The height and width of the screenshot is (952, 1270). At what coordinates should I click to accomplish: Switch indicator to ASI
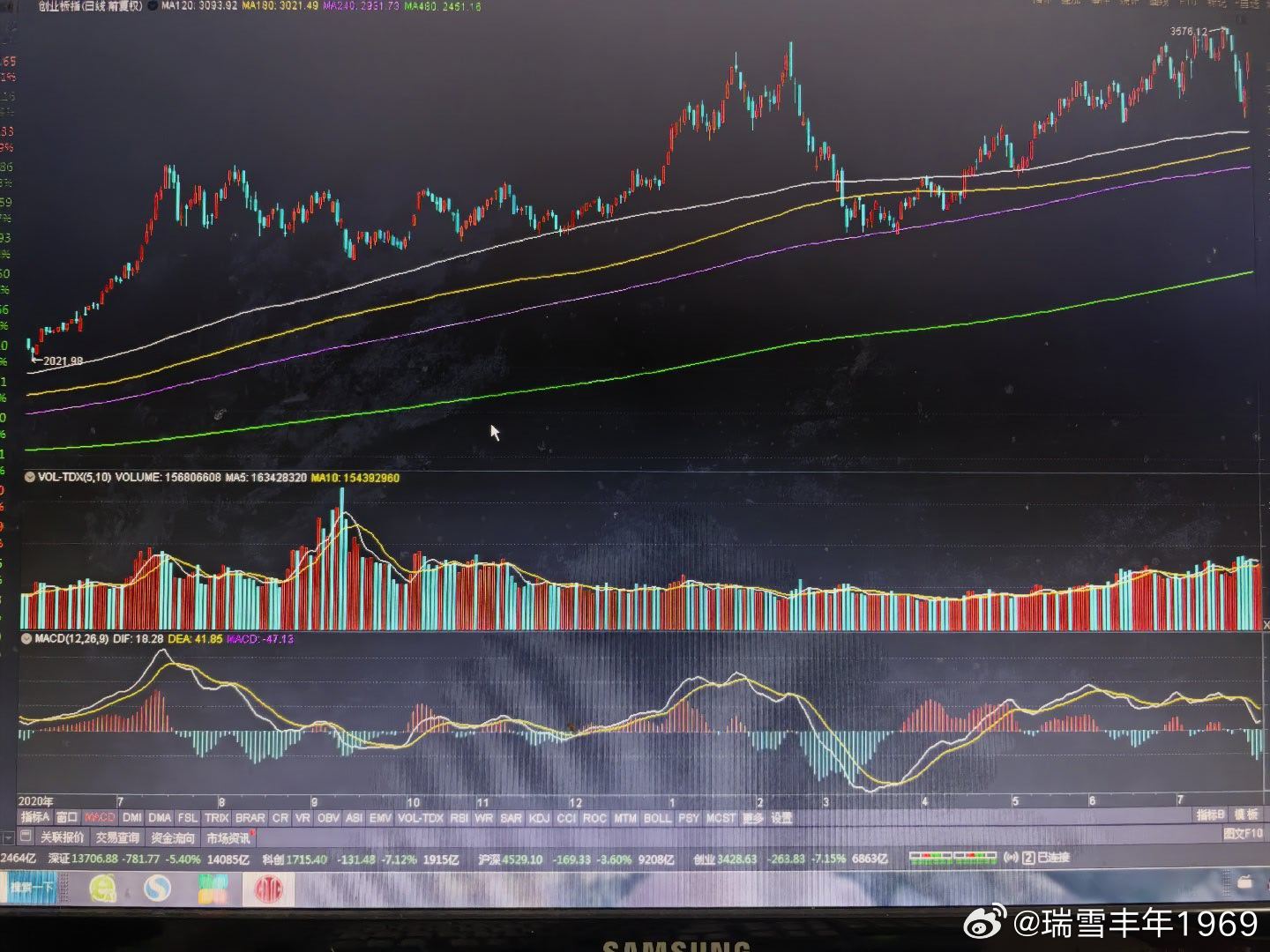point(354,817)
